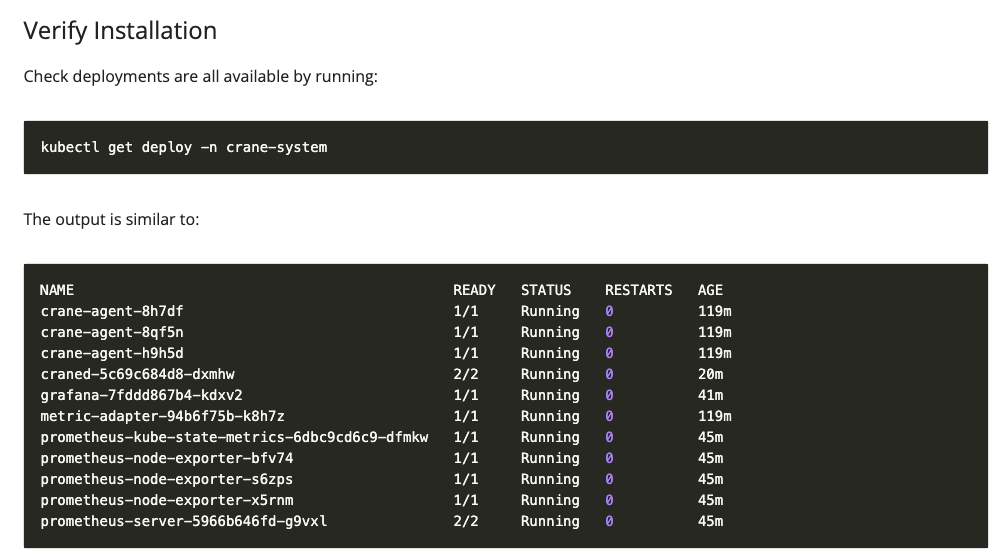1008x558 pixels.
Task: Select the text 'Check deployments are all available by running:'
Action: (201, 76)
